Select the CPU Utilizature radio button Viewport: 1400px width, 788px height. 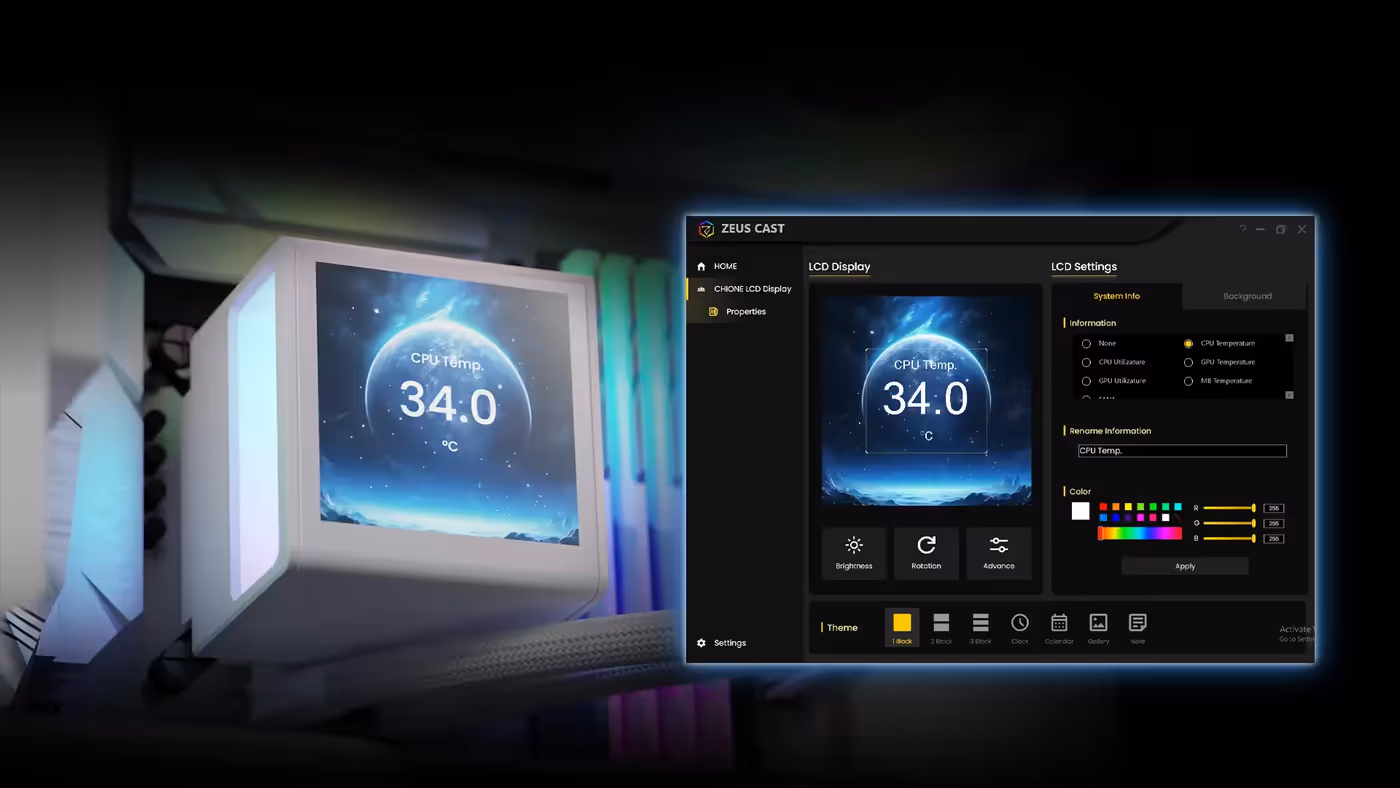coord(1087,362)
